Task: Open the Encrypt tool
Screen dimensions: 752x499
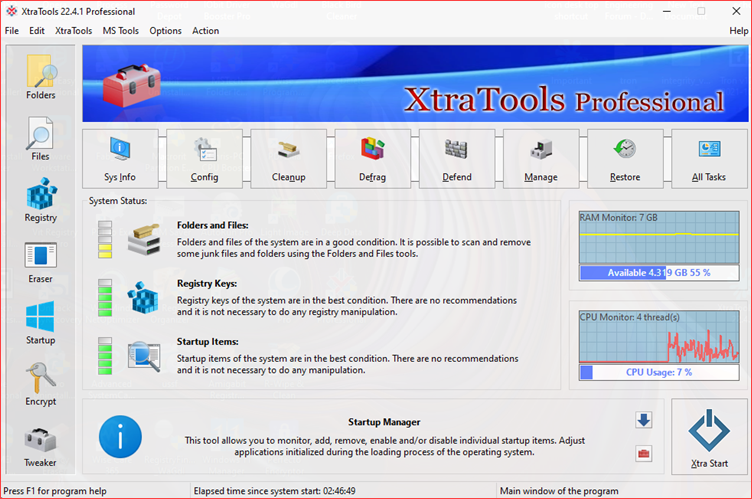Action: pos(41,384)
